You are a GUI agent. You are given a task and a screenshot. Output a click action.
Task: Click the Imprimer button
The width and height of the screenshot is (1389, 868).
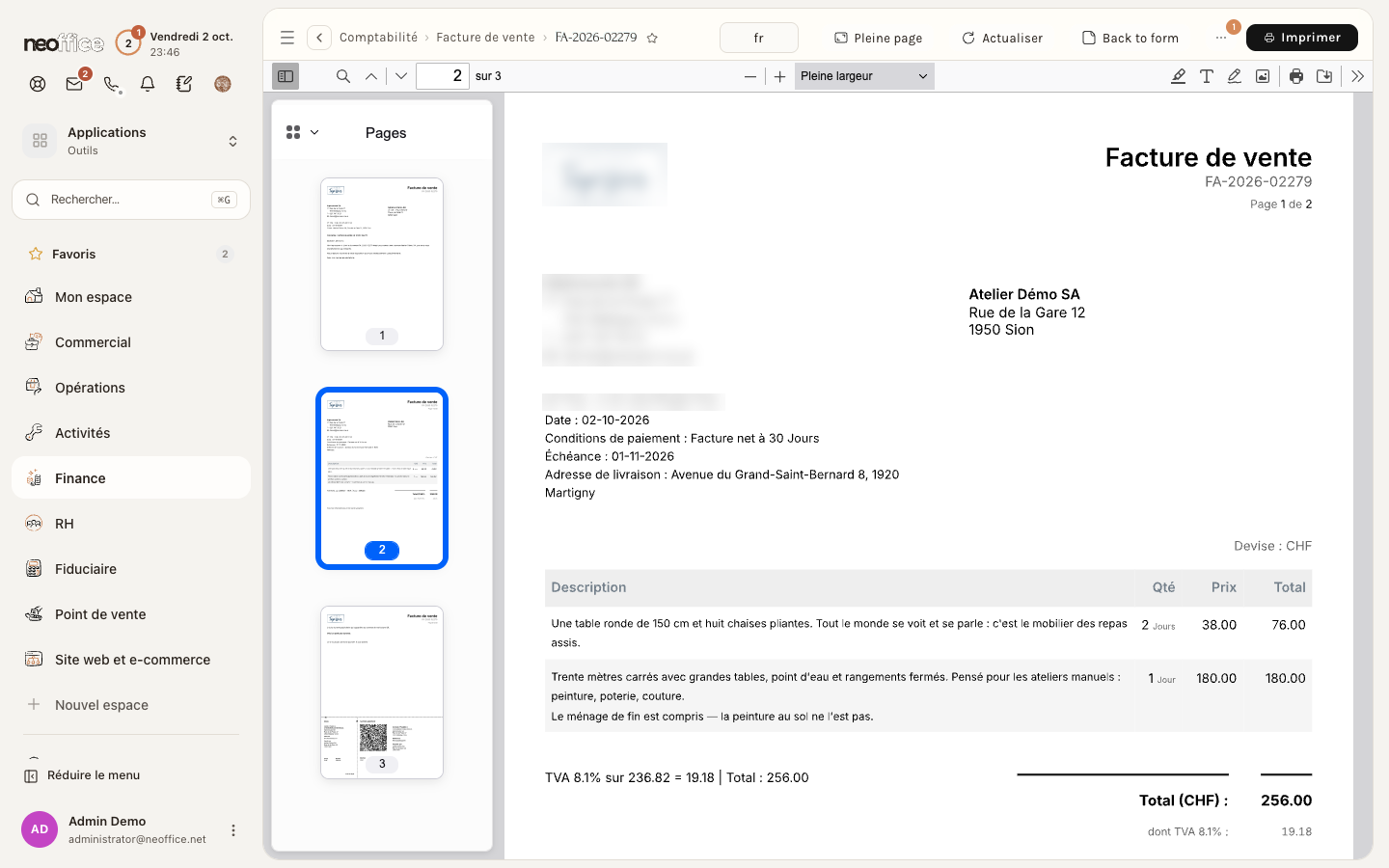click(1302, 38)
